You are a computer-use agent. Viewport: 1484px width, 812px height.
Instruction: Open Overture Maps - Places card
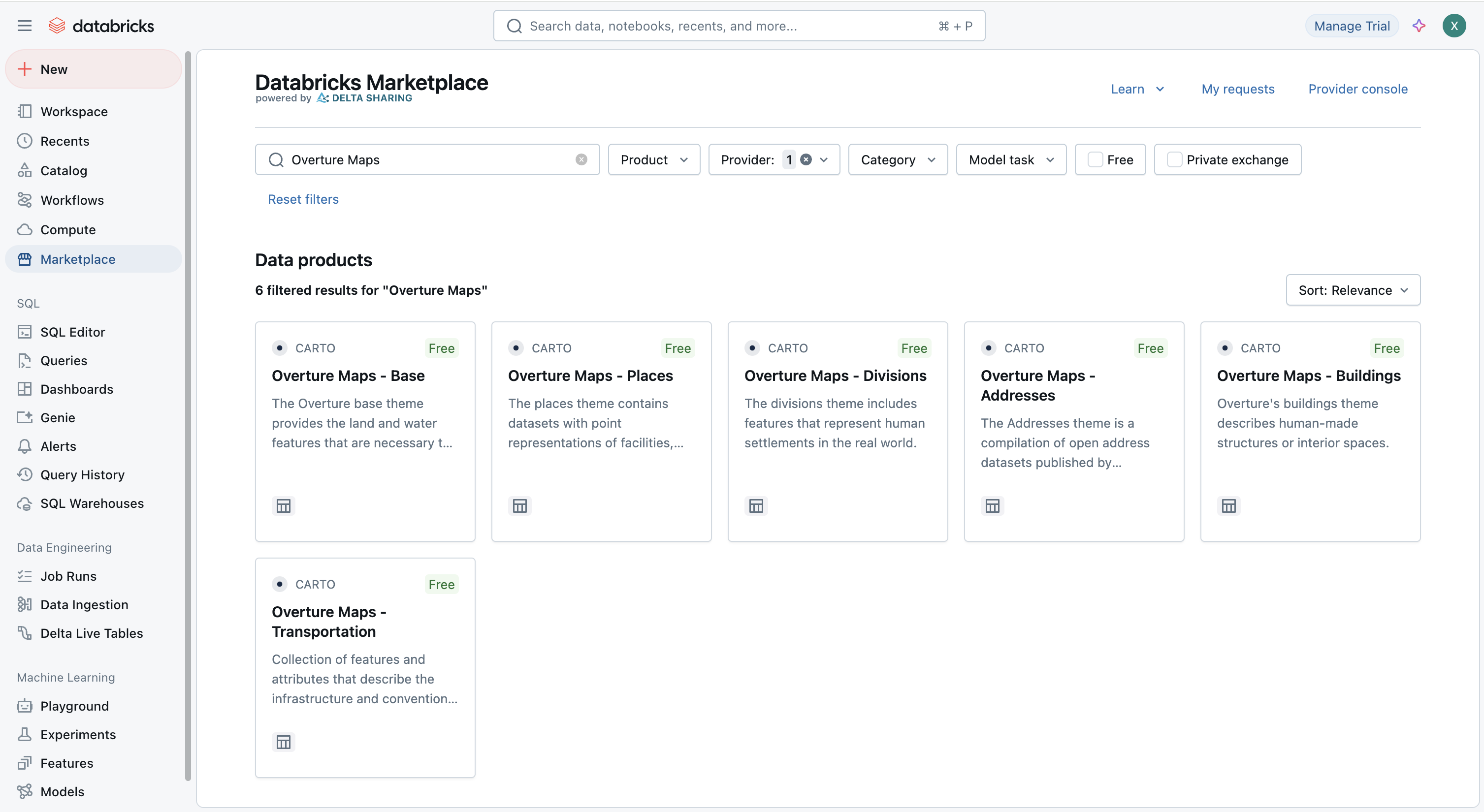click(x=602, y=431)
